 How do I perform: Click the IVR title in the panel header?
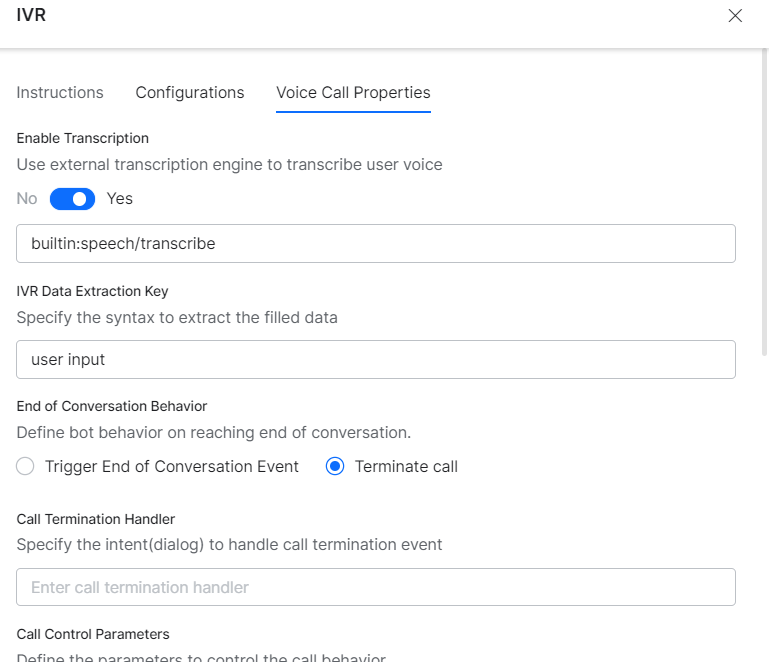pyautogui.click(x=32, y=16)
